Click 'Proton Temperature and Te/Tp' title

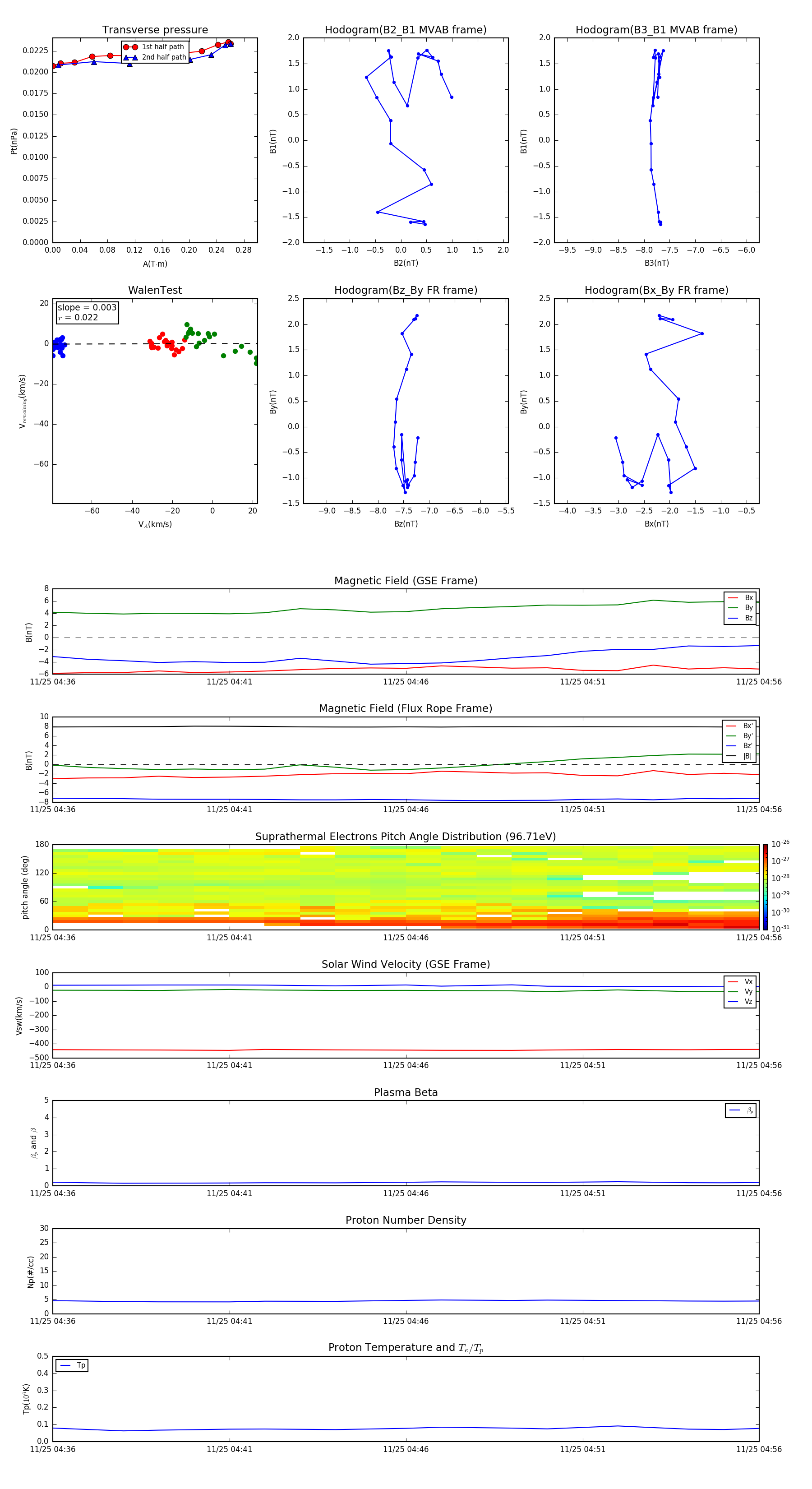(406, 1348)
